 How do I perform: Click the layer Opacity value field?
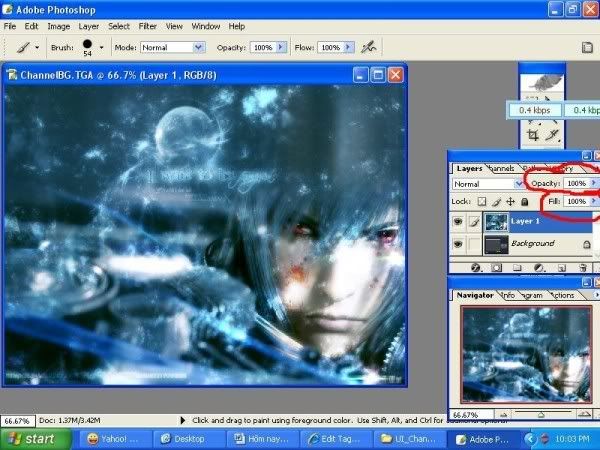577,184
